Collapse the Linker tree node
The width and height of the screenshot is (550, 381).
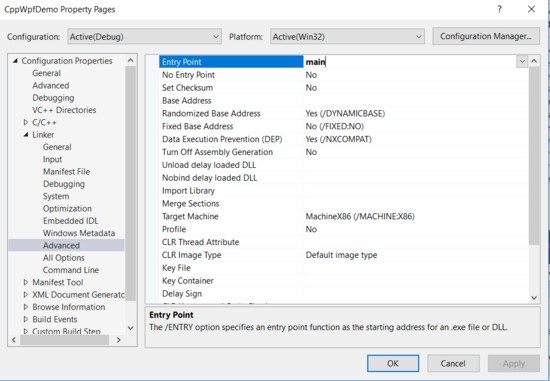[x=26, y=135]
